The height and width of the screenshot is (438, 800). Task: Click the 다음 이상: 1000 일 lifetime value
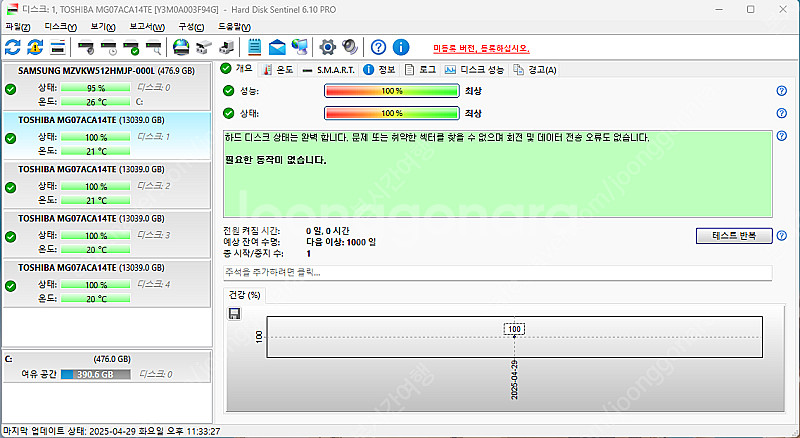click(341, 242)
